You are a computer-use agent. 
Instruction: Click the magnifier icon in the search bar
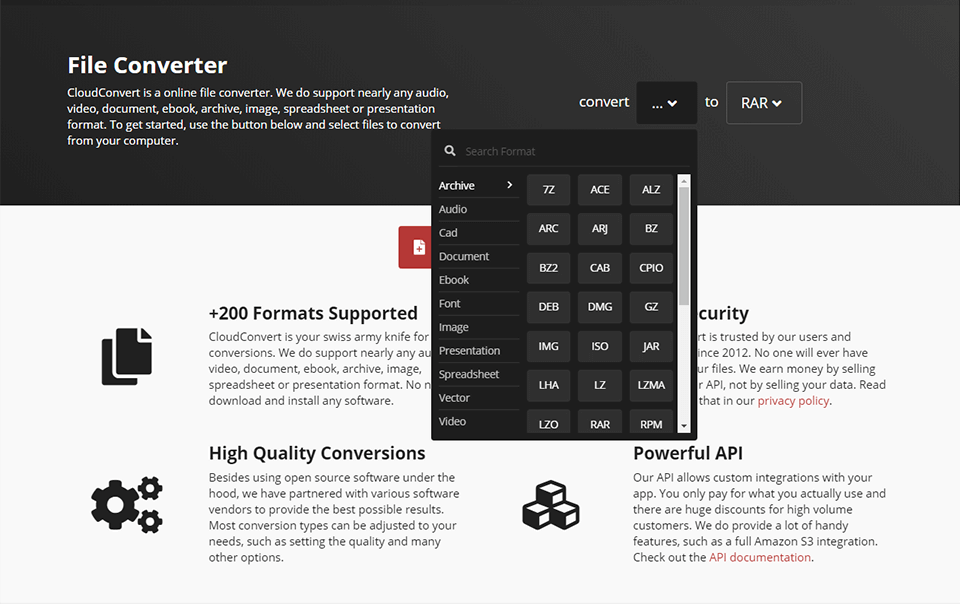[450, 150]
